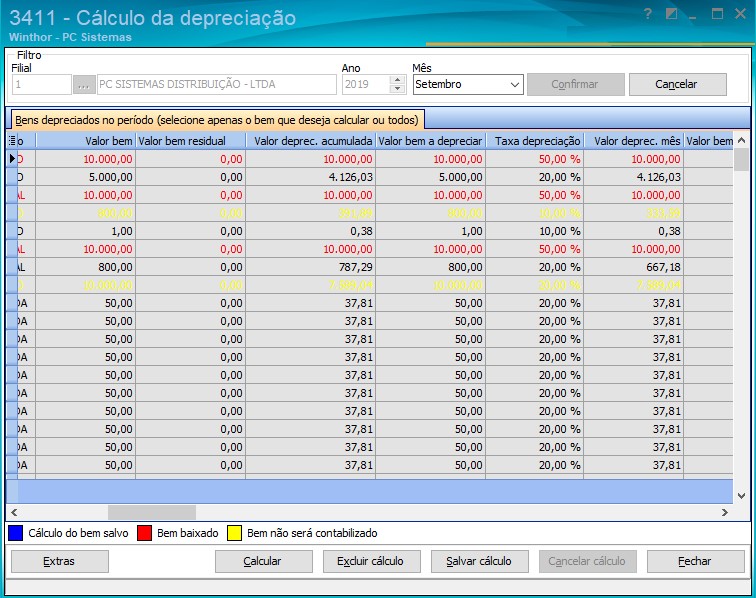Click the title bar contrast/theme icon
The width and height of the screenshot is (756, 598).
[671, 14]
